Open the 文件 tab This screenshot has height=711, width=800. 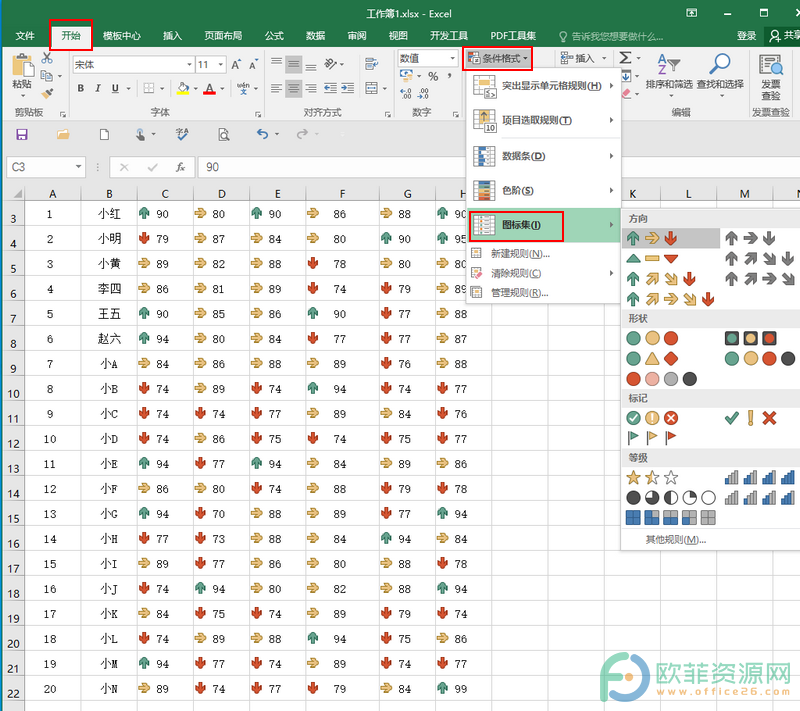(x=25, y=36)
